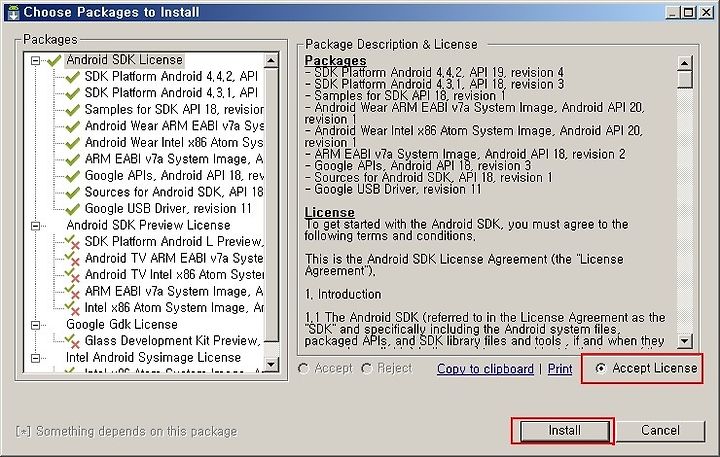Click packages list scroll up arrow

click(271, 61)
